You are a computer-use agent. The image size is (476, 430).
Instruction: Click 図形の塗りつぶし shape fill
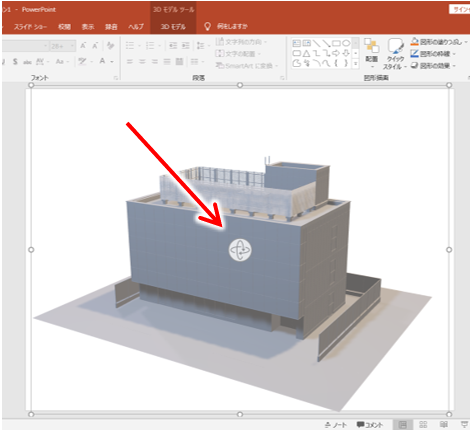tap(439, 42)
